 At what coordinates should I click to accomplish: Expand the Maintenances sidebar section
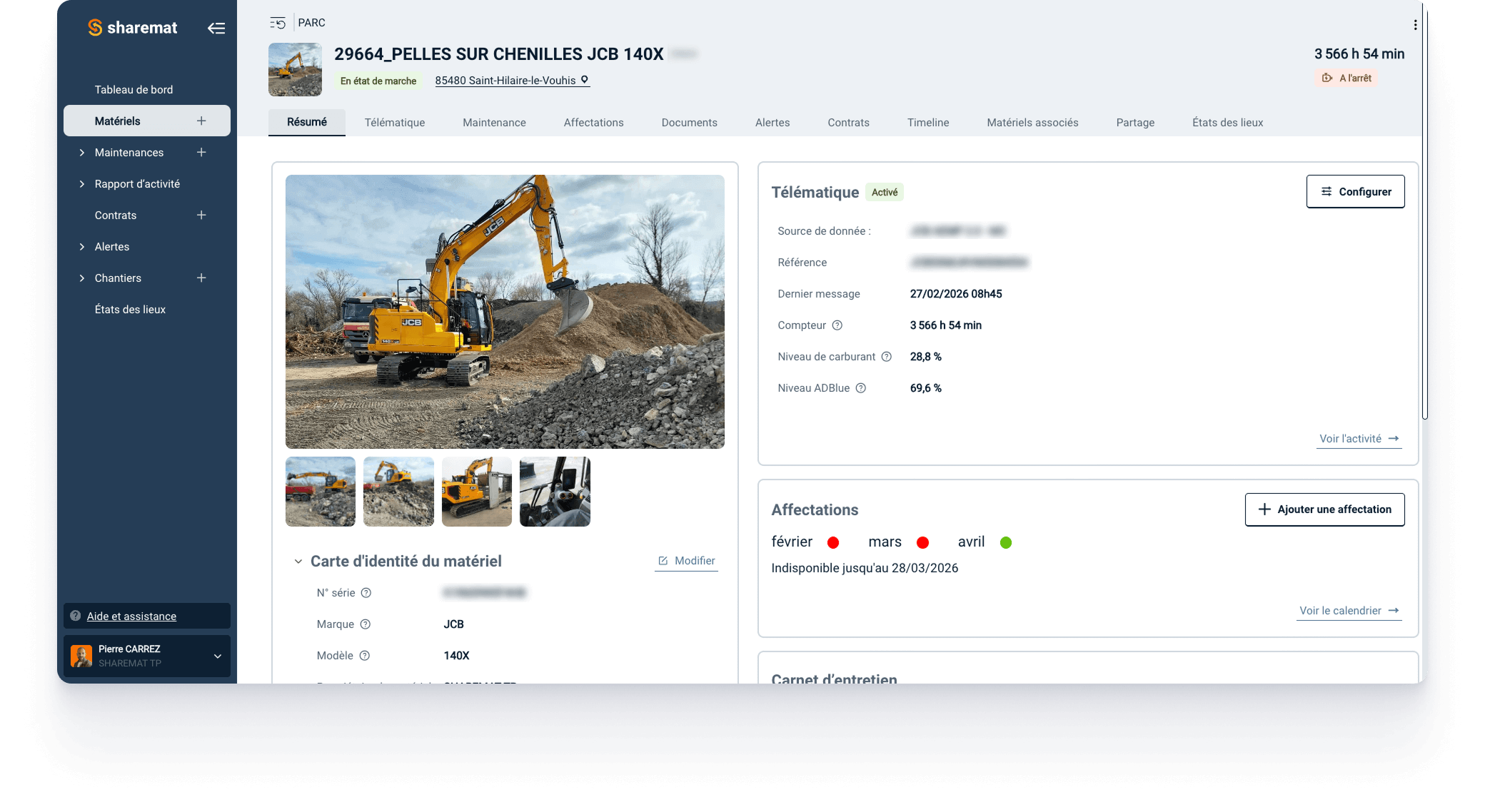coord(82,153)
